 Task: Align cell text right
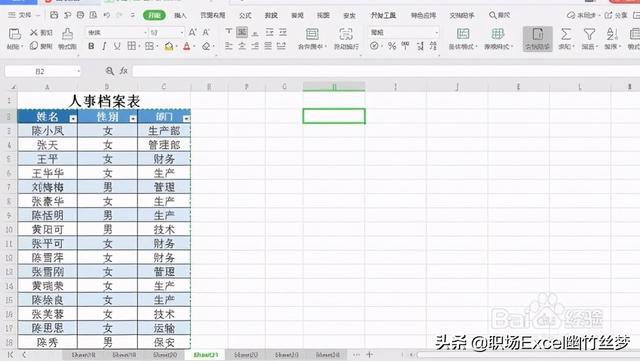[x=255, y=46]
